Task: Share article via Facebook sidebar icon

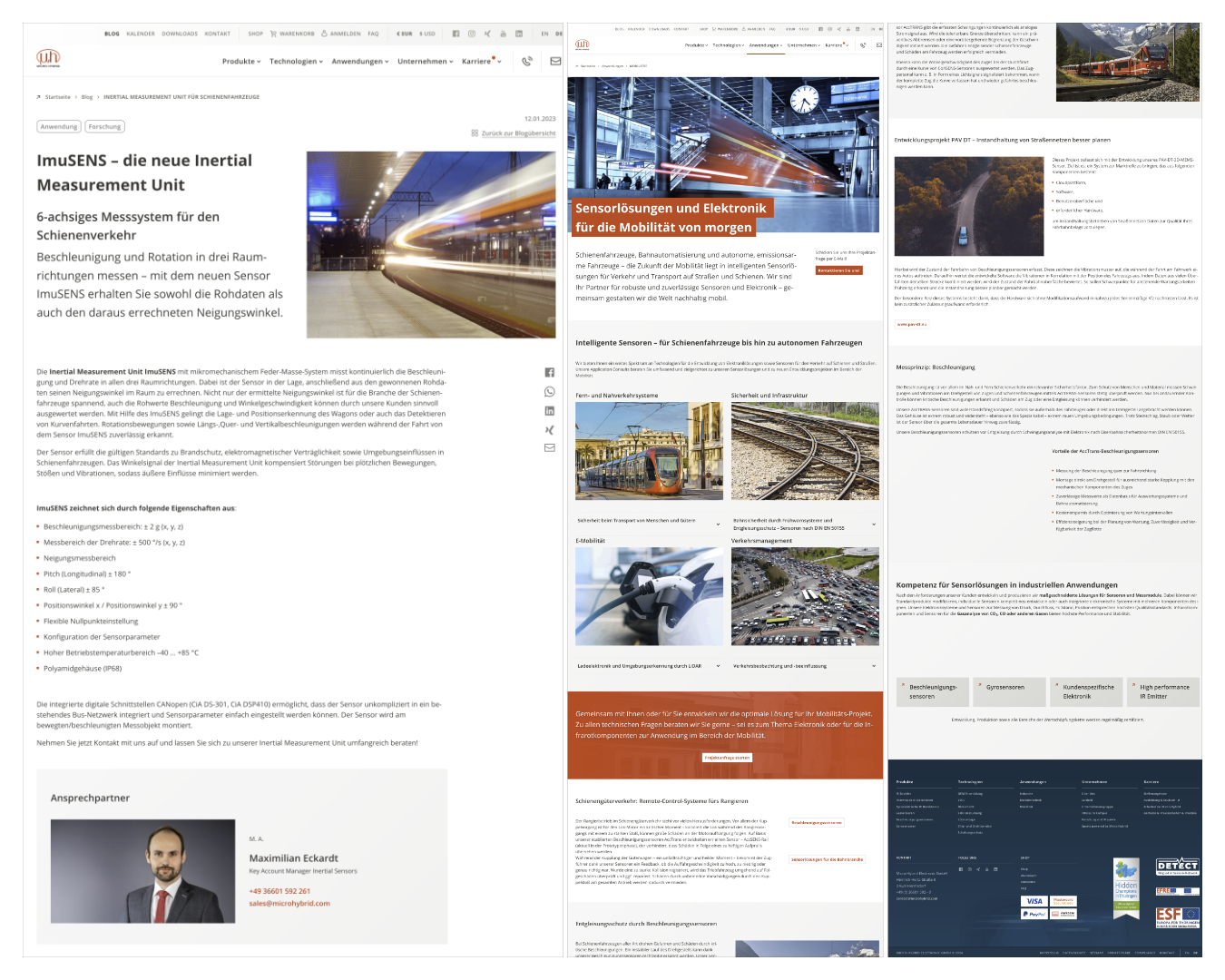Action: point(549,373)
